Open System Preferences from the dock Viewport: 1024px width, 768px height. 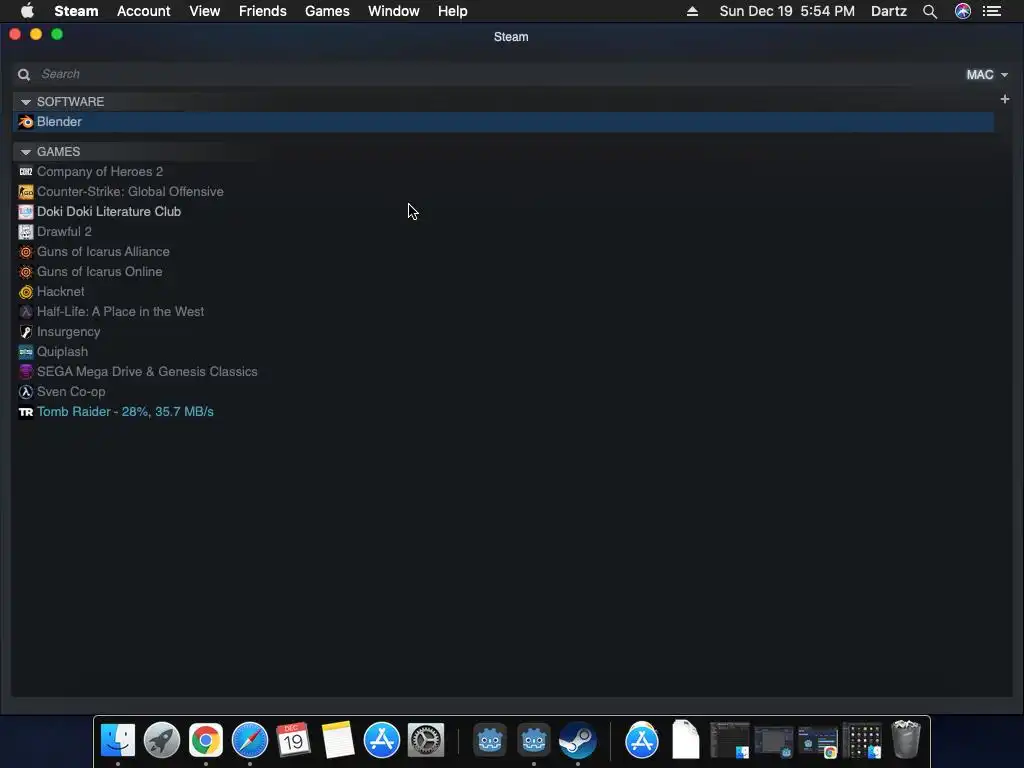tap(426, 740)
